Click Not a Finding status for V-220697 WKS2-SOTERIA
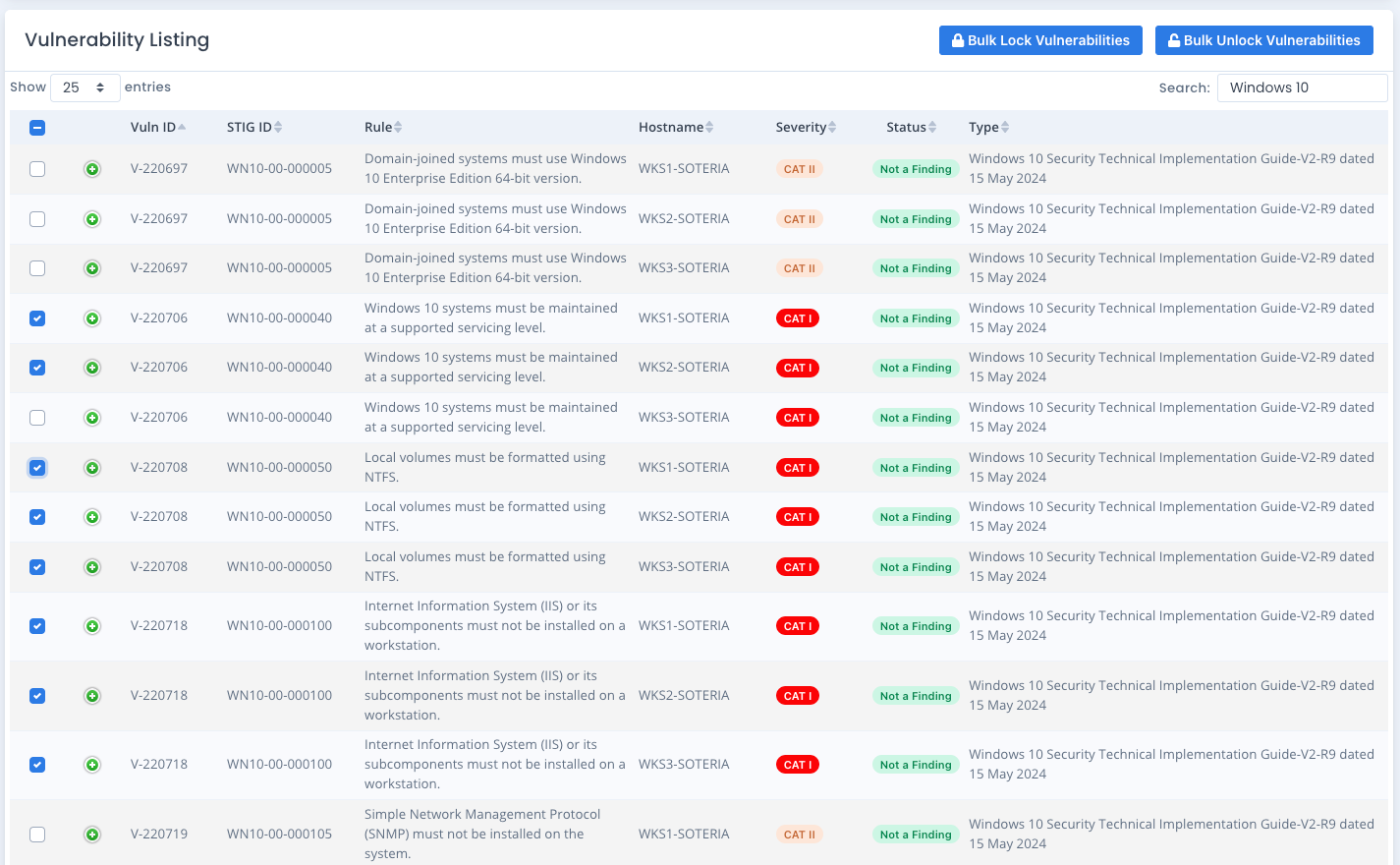 [916, 219]
